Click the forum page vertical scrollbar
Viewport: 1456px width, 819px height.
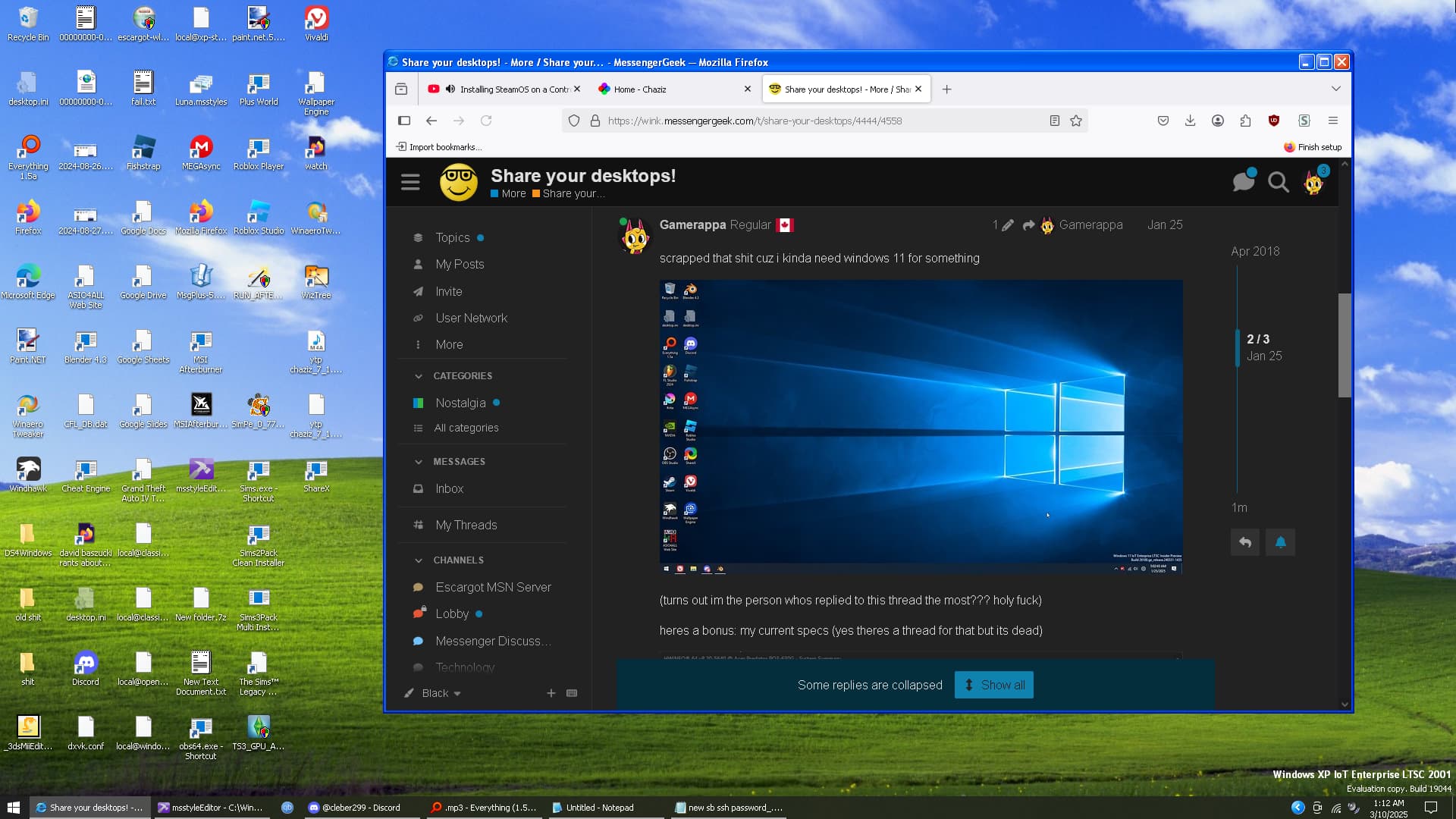coord(1344,345)
